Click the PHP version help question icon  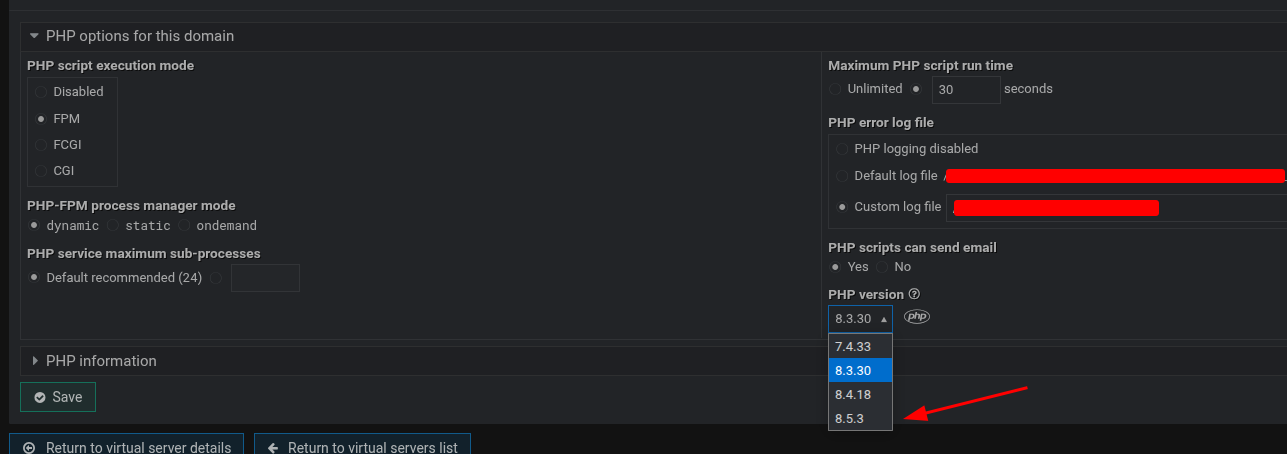[914, 294]
